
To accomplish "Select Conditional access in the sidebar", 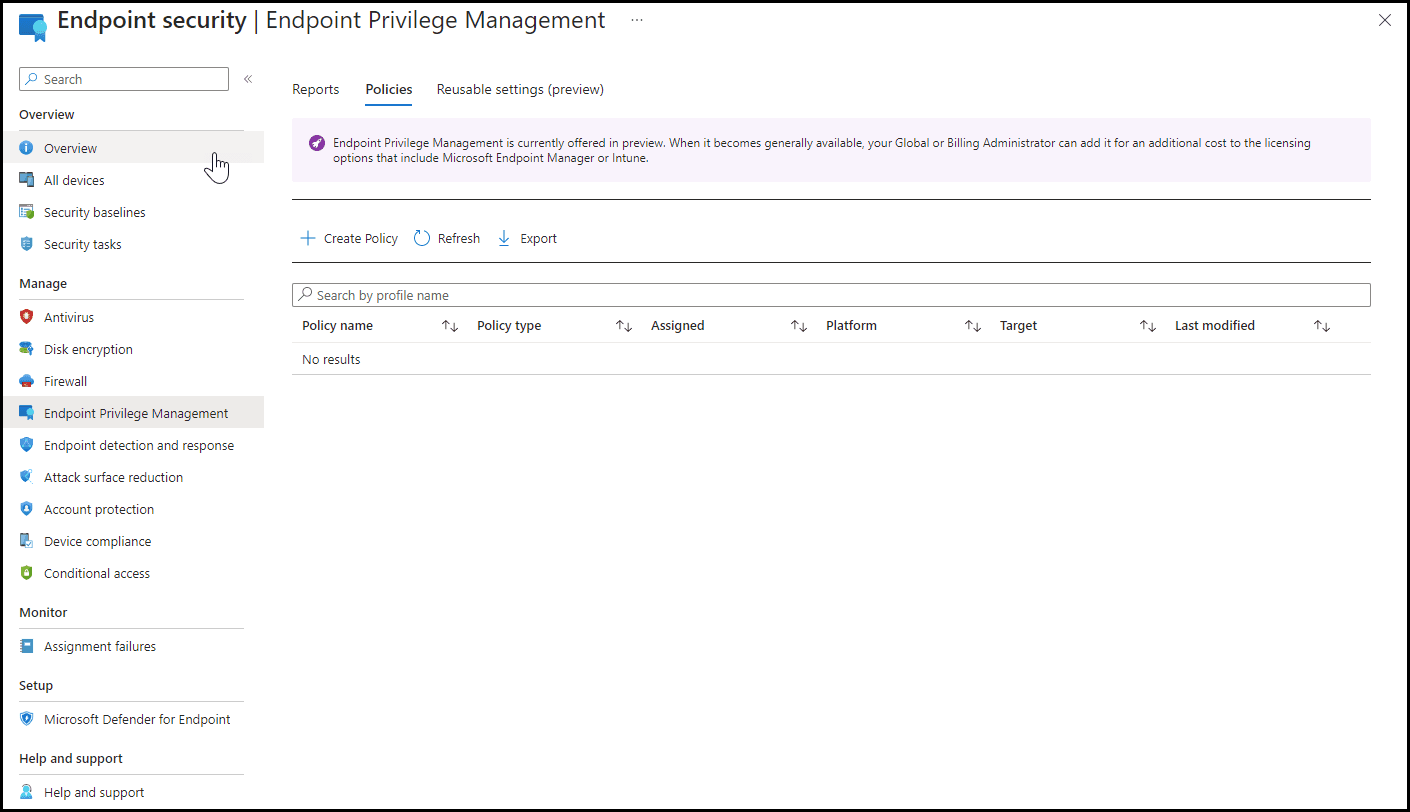I will (97, 573).
